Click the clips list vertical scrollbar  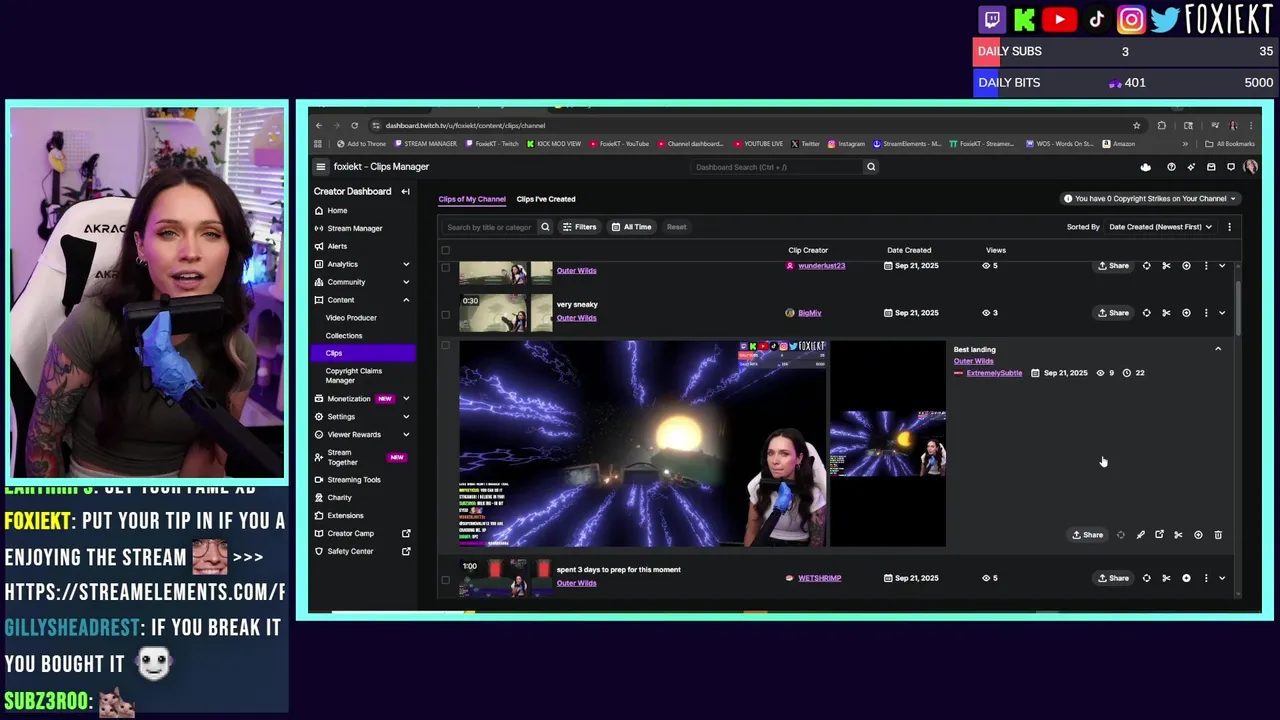[1238, 308]
